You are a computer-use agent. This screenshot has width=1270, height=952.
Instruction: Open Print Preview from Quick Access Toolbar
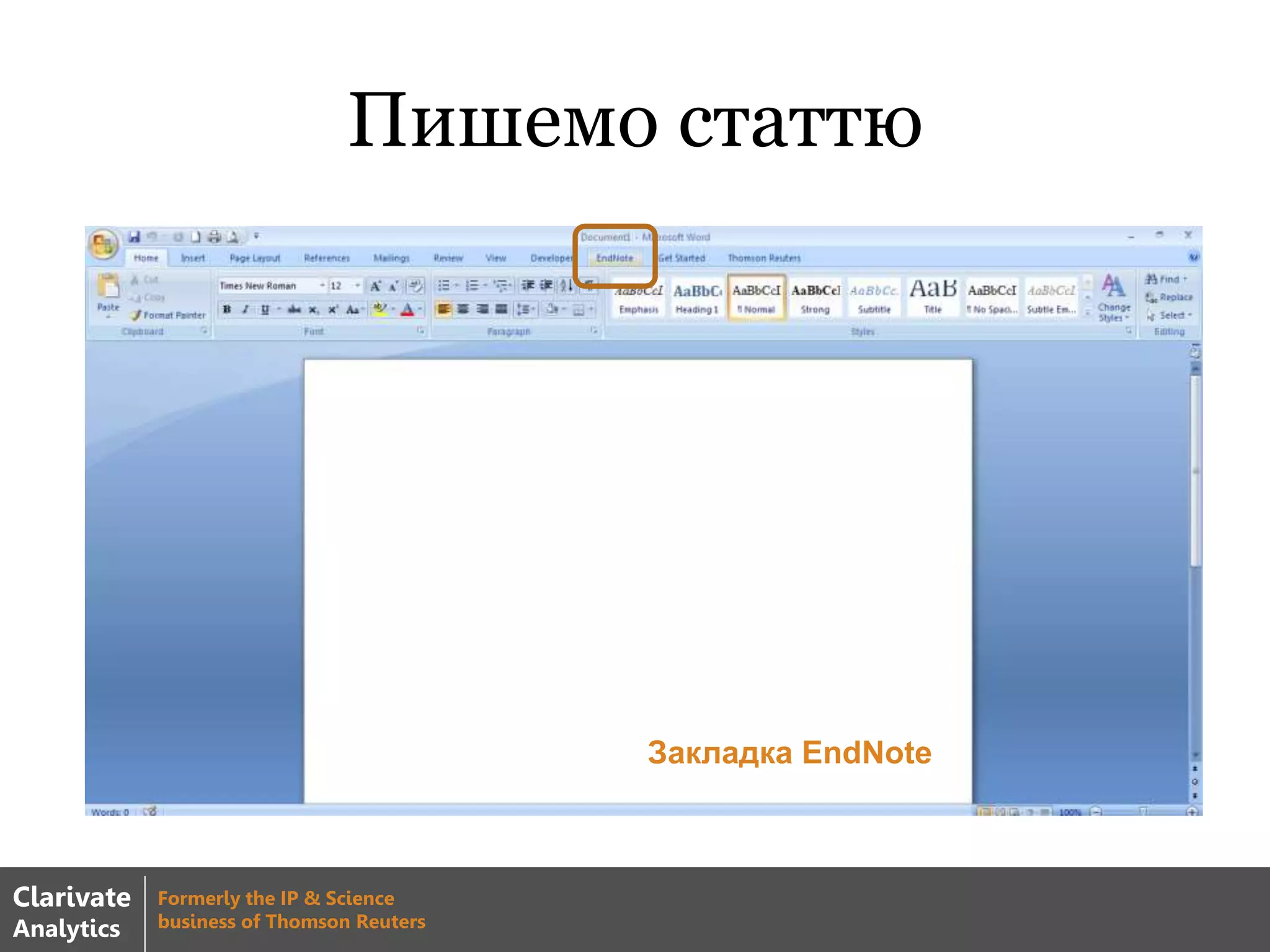point(233,237)
